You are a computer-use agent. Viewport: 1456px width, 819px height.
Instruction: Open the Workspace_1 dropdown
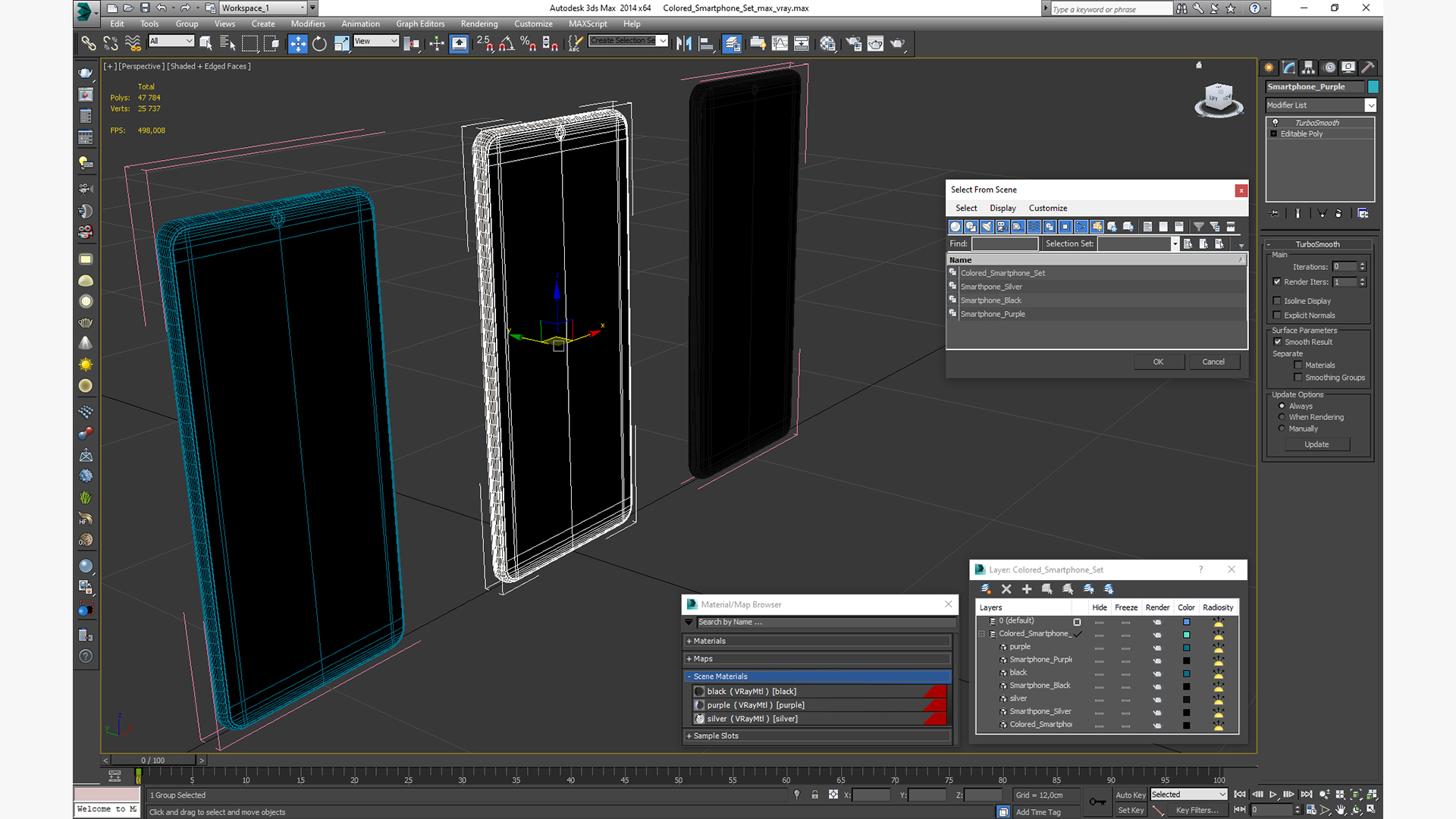264,8
